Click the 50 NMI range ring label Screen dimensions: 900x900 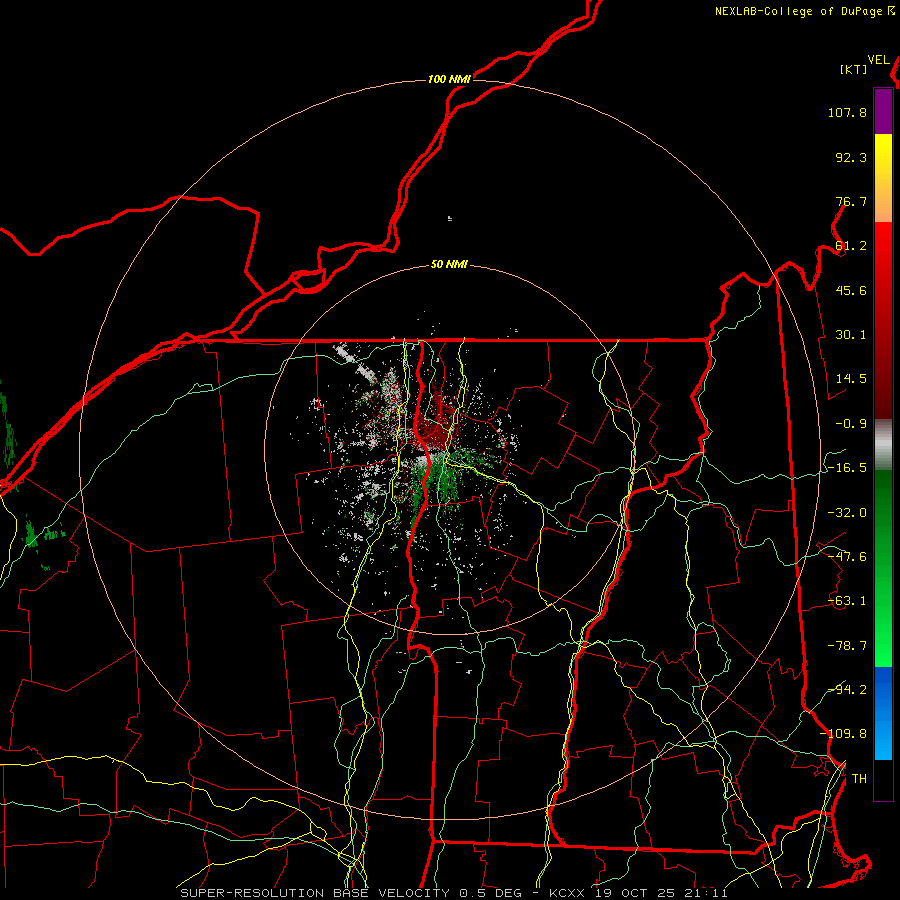tap(449, 265)
